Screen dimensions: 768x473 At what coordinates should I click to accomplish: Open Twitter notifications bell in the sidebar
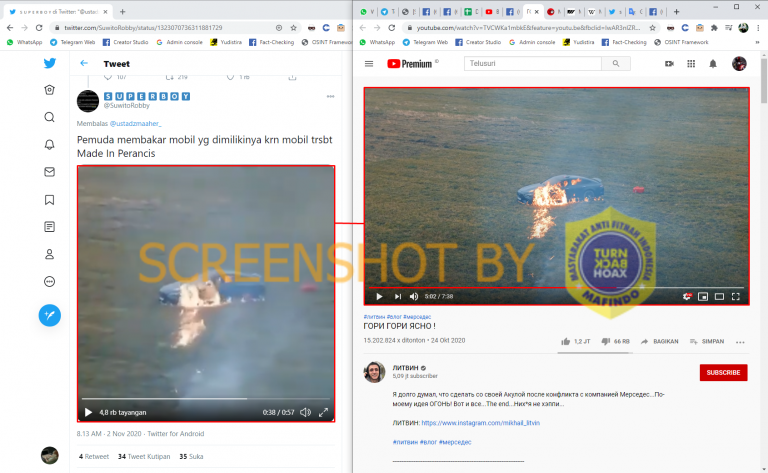point(49,144)
